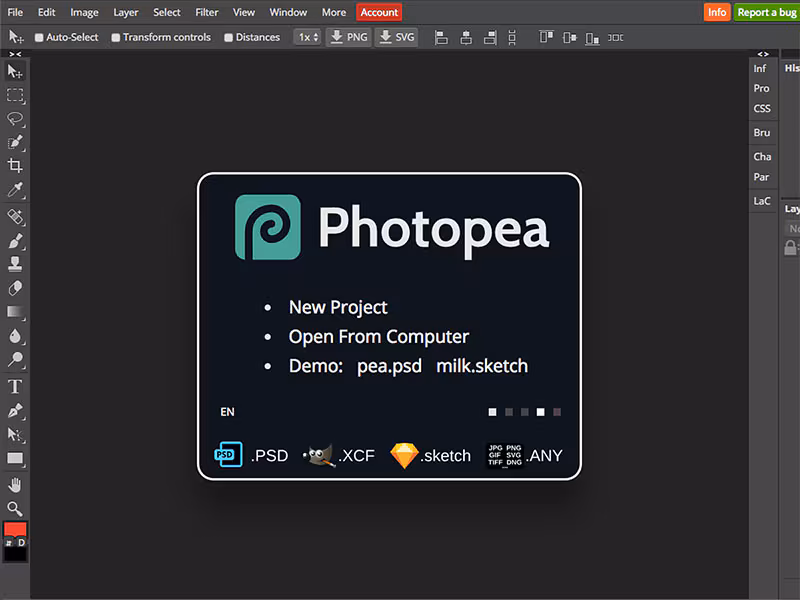Select the Clone Stamp tool

point(15,264)
